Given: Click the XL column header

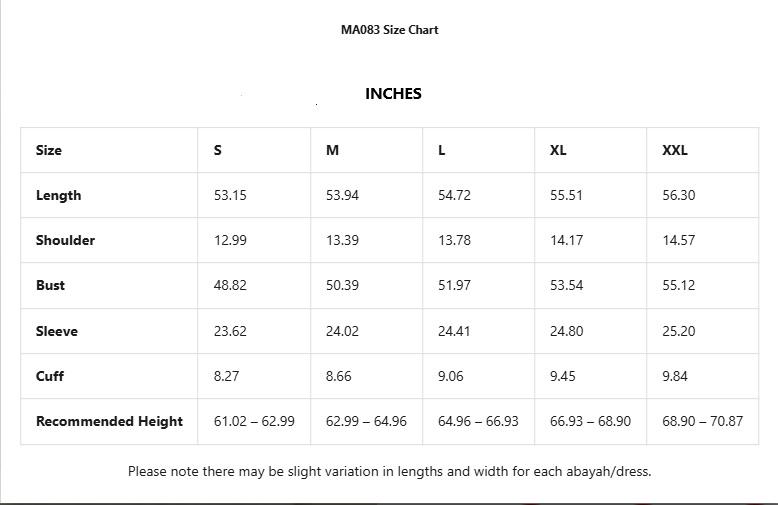Looking at the screenshot, I should pyautogui.click(x=558, y=150).
